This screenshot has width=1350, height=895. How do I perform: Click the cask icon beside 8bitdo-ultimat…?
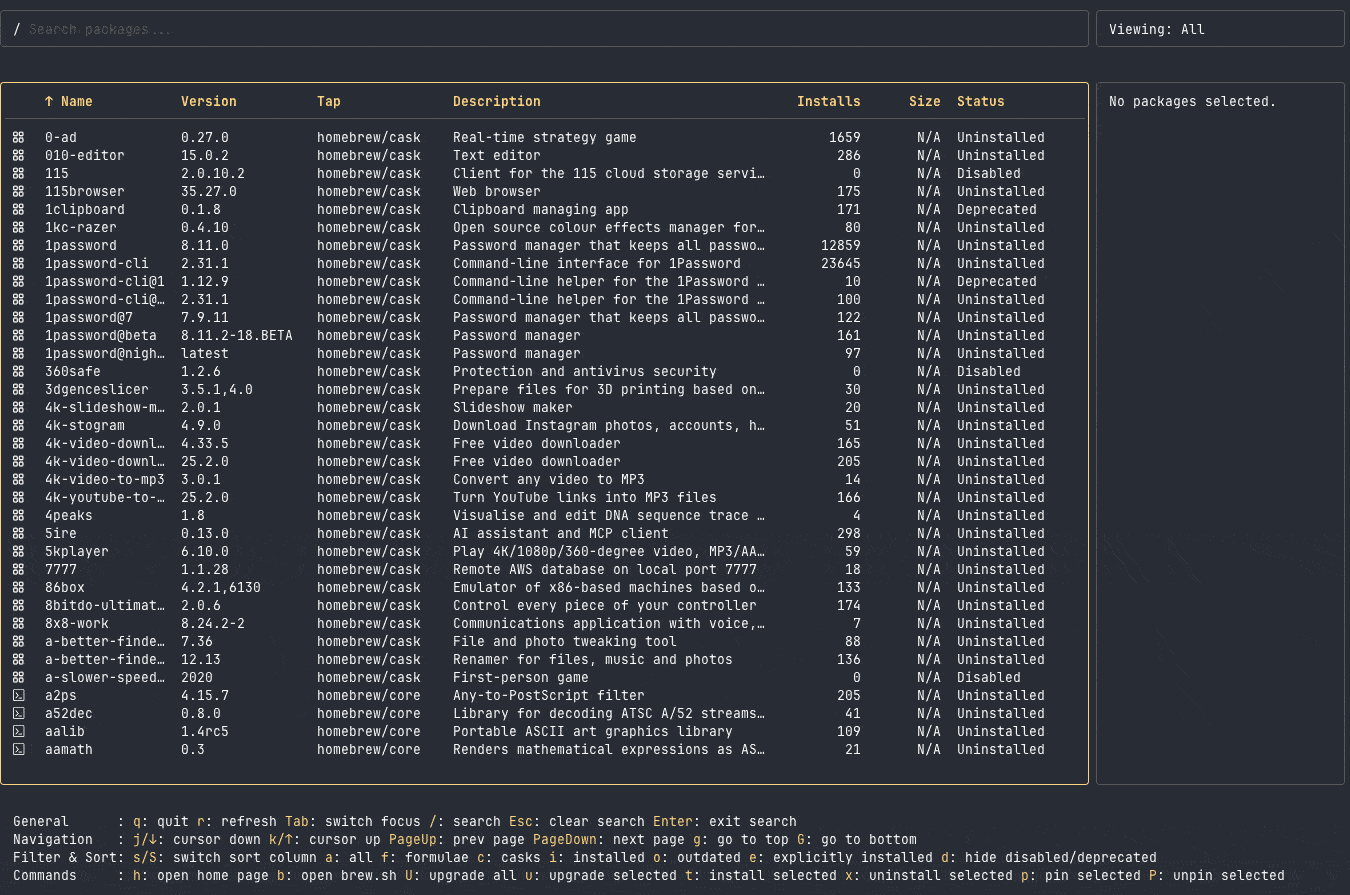pyautogui.click(x=18, y=605)
